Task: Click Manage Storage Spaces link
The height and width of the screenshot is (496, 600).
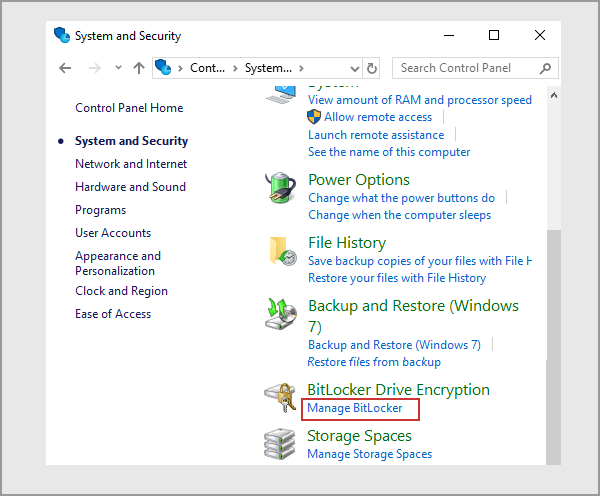Action: click(370, 454)
